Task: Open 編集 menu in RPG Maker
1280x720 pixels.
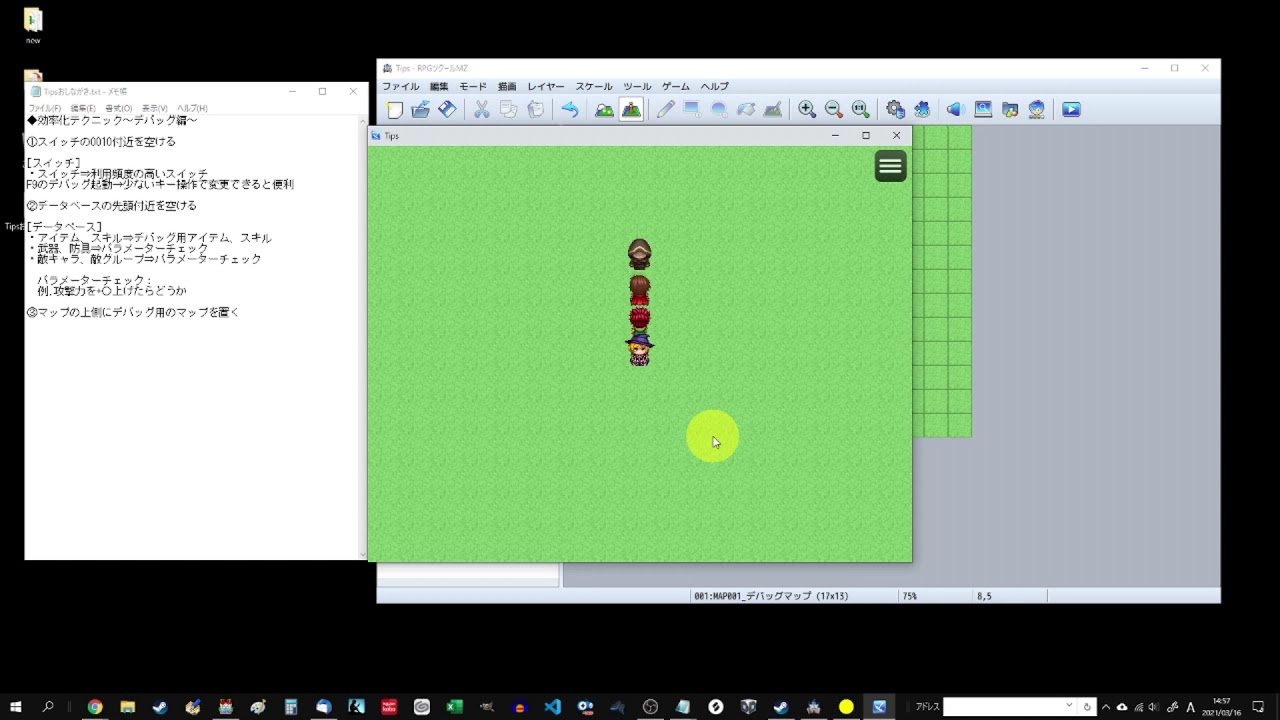Action: pyautogui.click(x=439, y=87)
